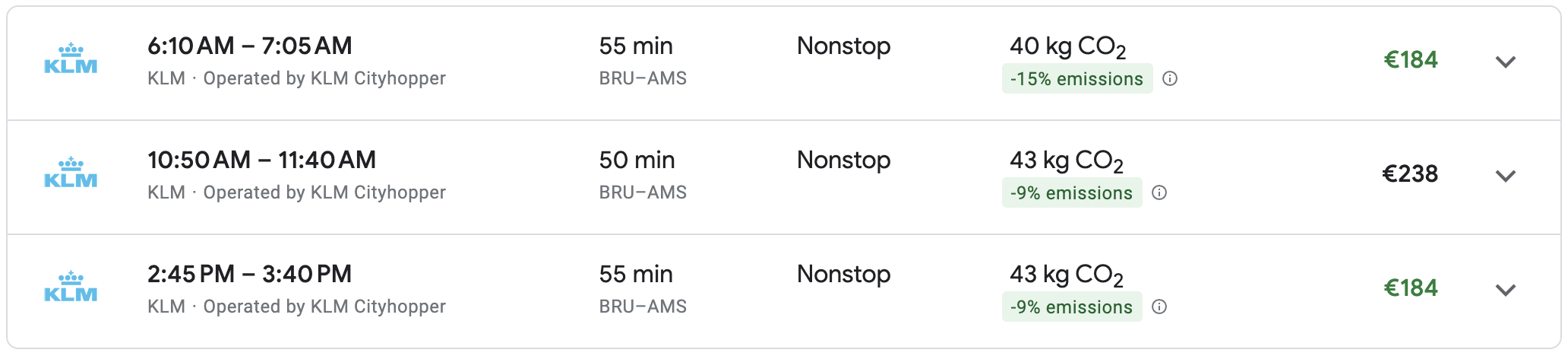Click the 40 kg CO2 emissions value
The height and width of the screenshot is (356, 1568).
[1067, 46]
